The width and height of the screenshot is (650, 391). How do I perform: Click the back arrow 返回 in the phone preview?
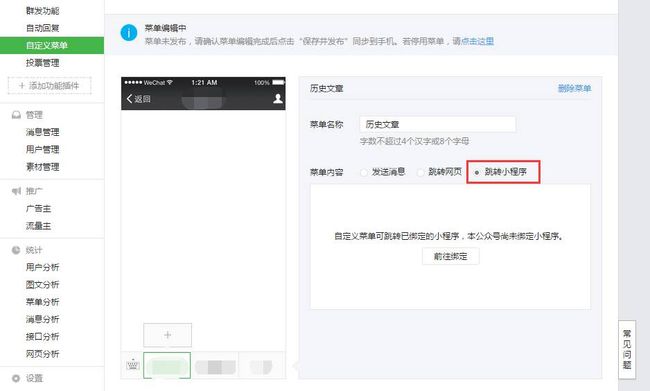pyautogui.click(x=138, y=99)
